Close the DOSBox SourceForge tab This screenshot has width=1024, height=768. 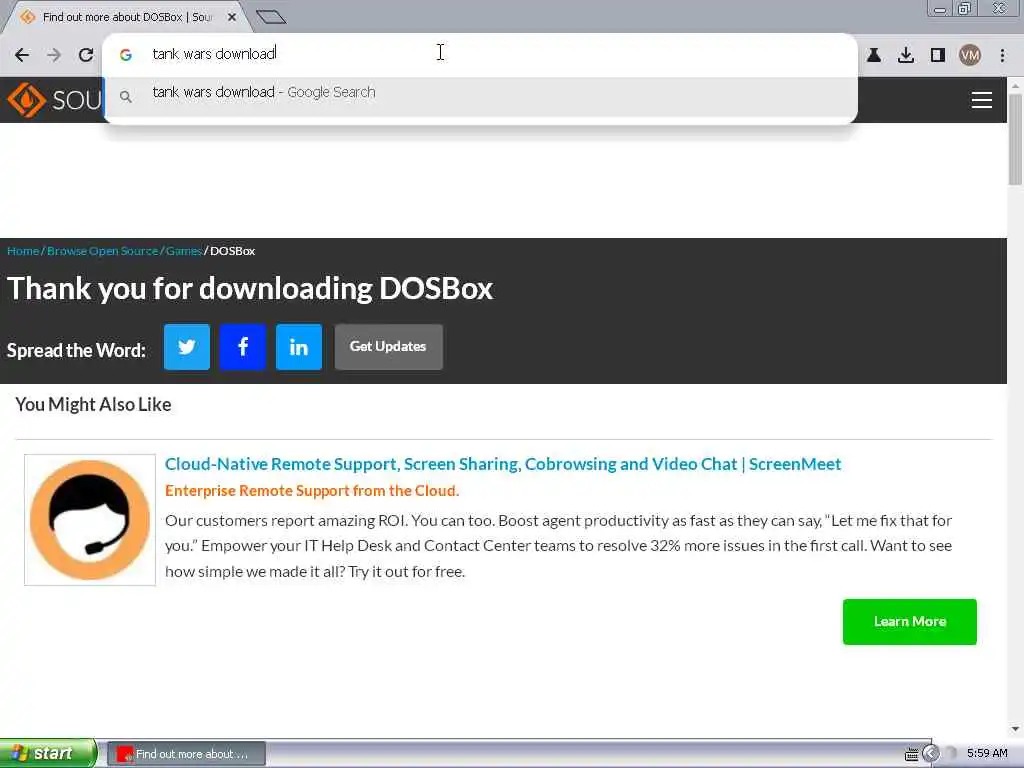(232, 17)
